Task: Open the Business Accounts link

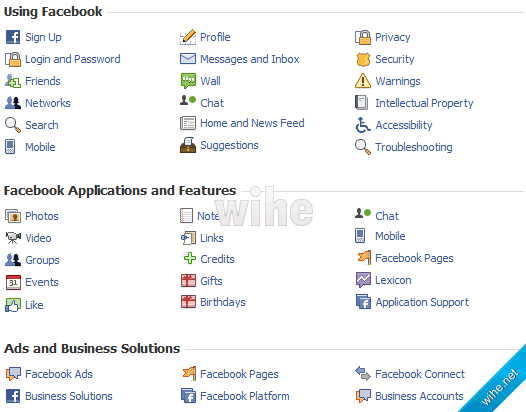Action: (x=419, y=396)
